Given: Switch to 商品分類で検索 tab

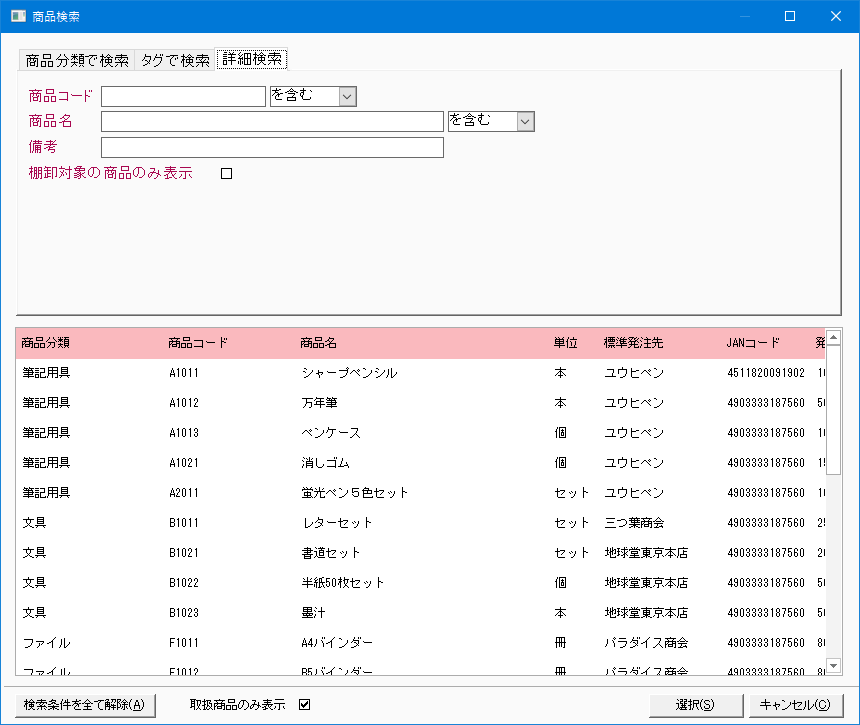Looking at the screenshot, I should pyautogui.click(x=77, y=60).
